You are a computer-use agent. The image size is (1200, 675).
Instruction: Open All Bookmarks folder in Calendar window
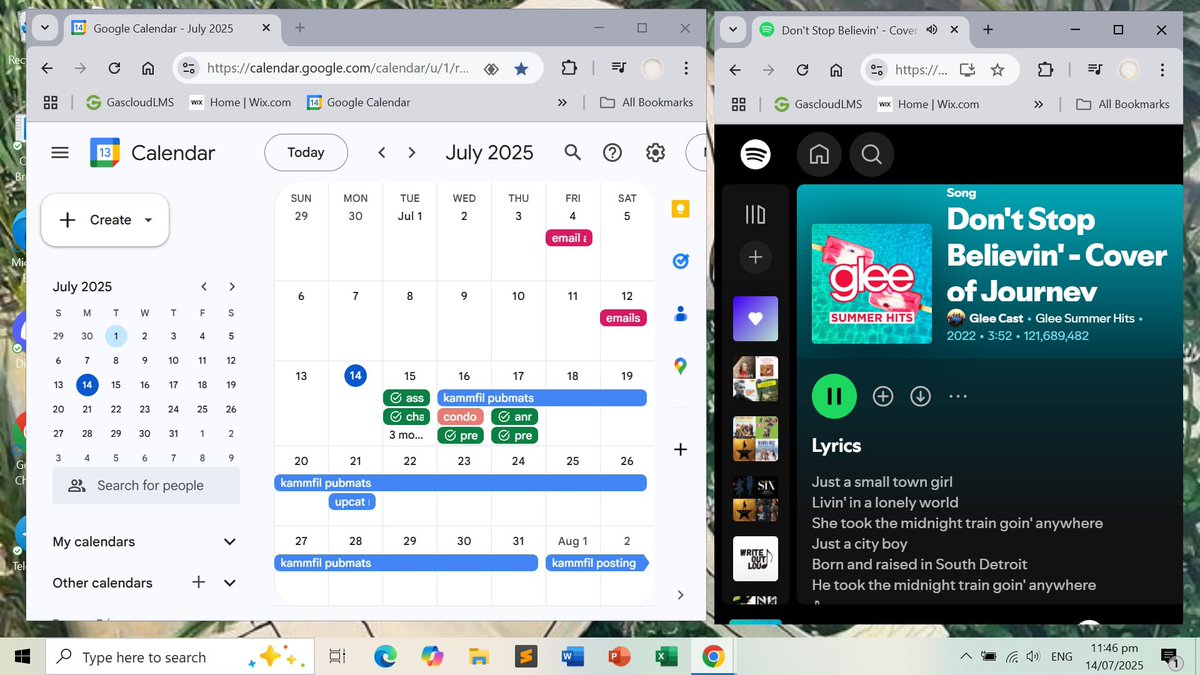coord(646,102)
